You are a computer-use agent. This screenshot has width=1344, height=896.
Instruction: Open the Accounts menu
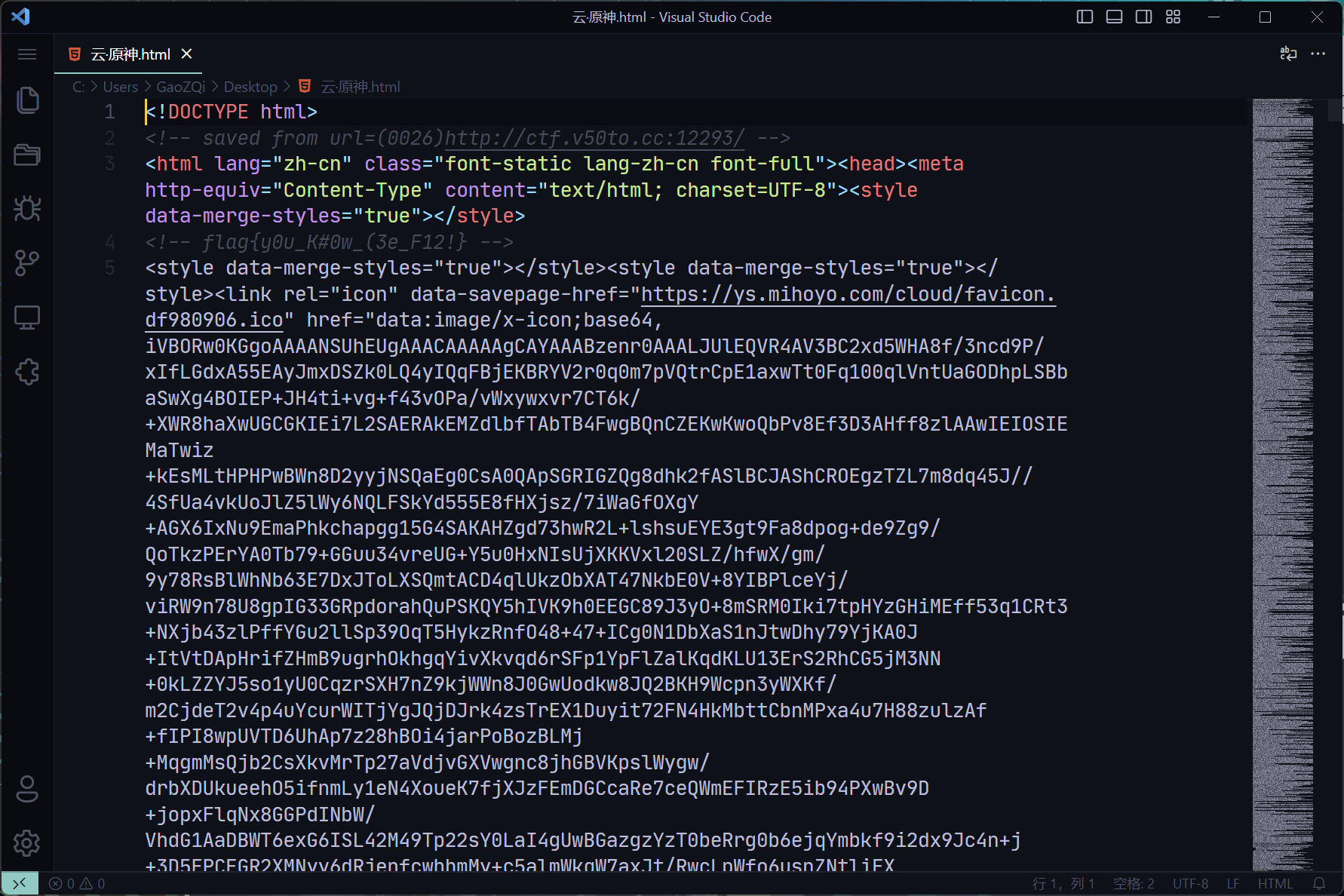(x=27, y=789)
